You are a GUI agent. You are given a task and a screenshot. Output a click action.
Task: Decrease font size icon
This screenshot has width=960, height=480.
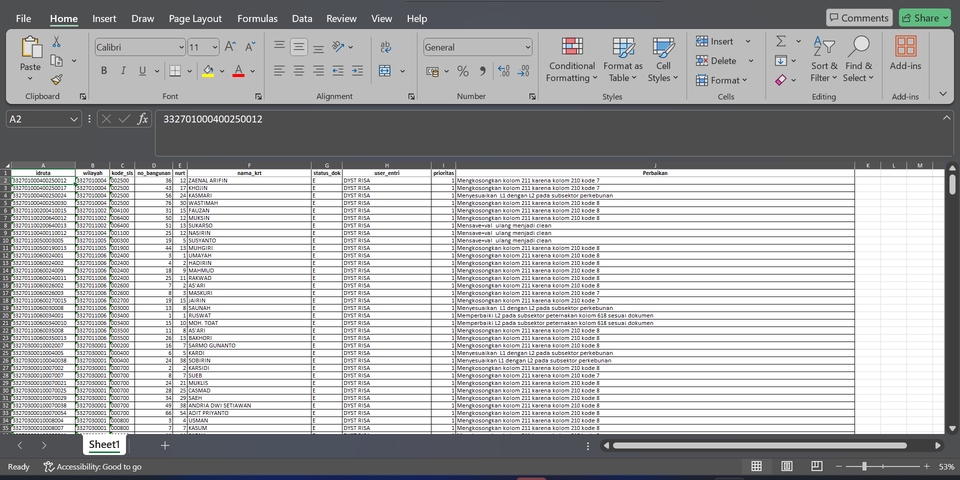(x=250, y=47)
